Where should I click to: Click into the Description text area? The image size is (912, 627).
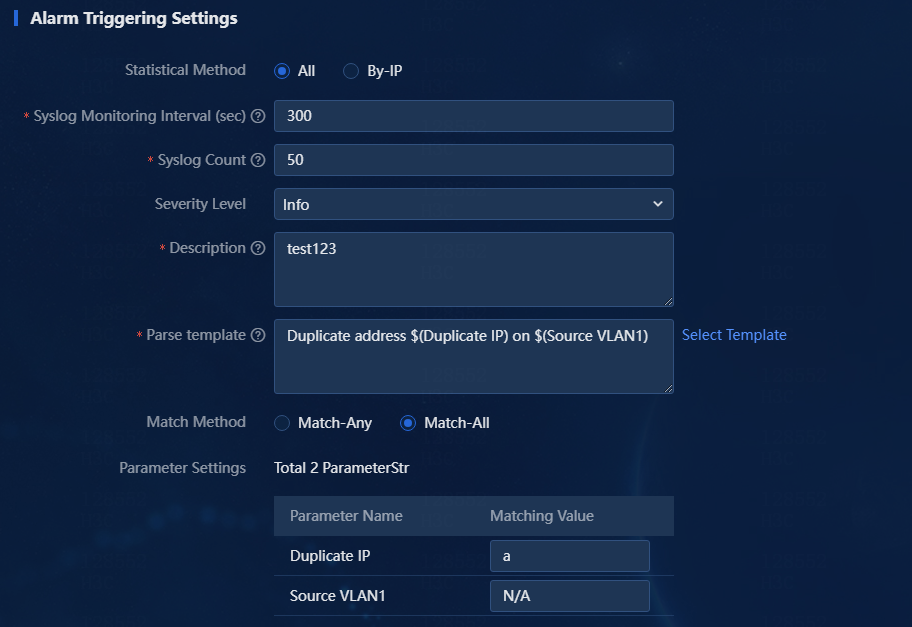click(x=473, y=269)
